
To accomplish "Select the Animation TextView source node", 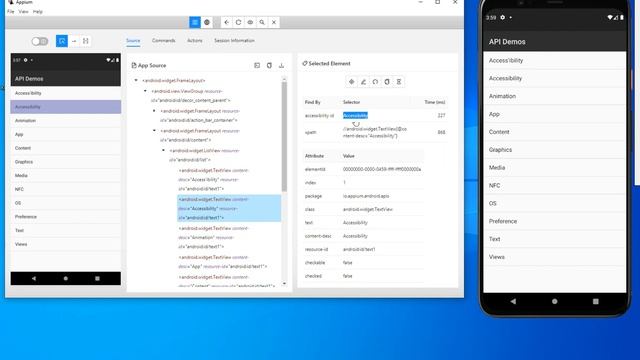I will click(x=213, y=238).
